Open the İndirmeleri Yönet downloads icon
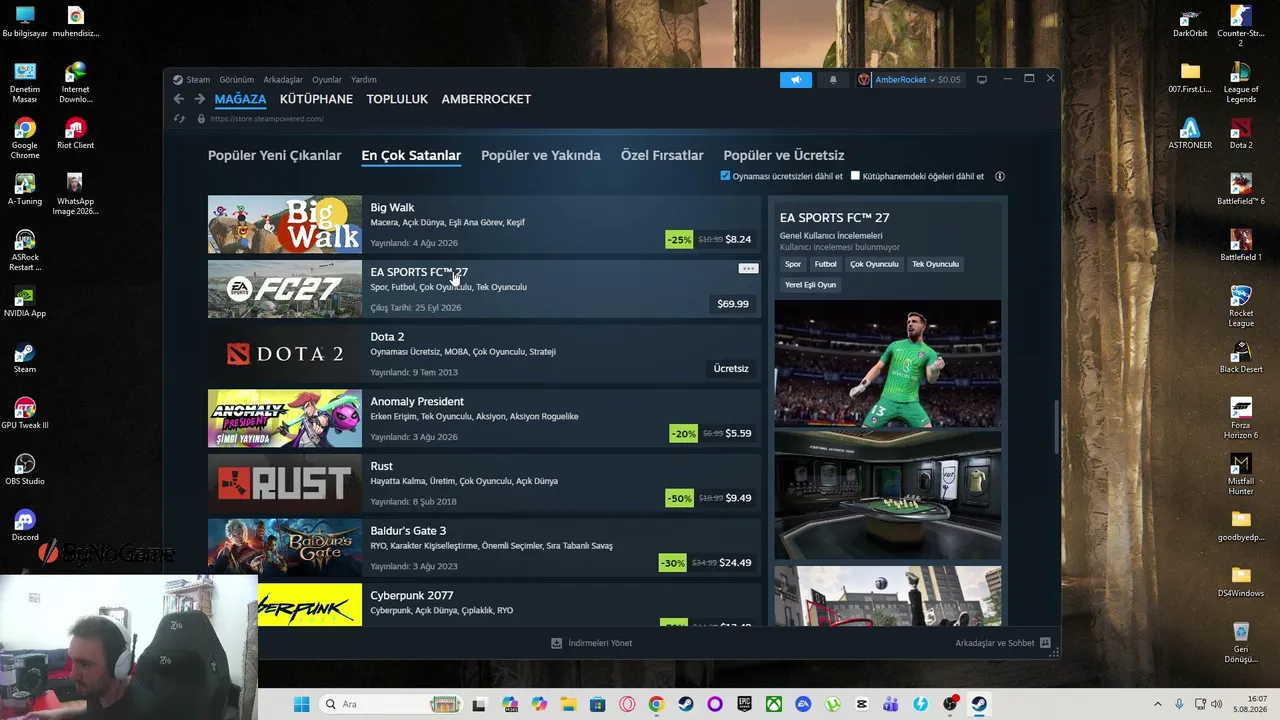This screenshot has height=720, width=1280. click(557, 643)
